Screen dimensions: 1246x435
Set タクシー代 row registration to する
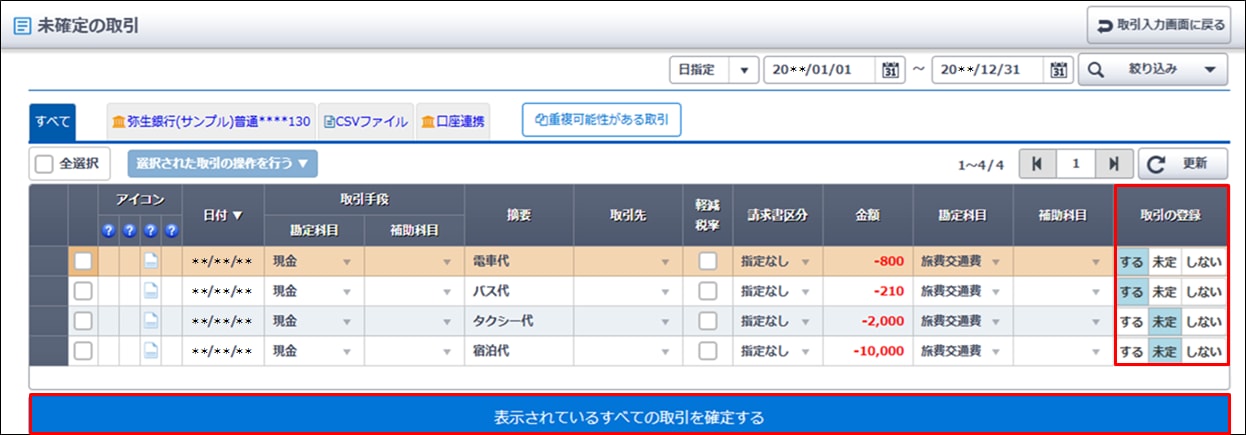pos(1131,322)
